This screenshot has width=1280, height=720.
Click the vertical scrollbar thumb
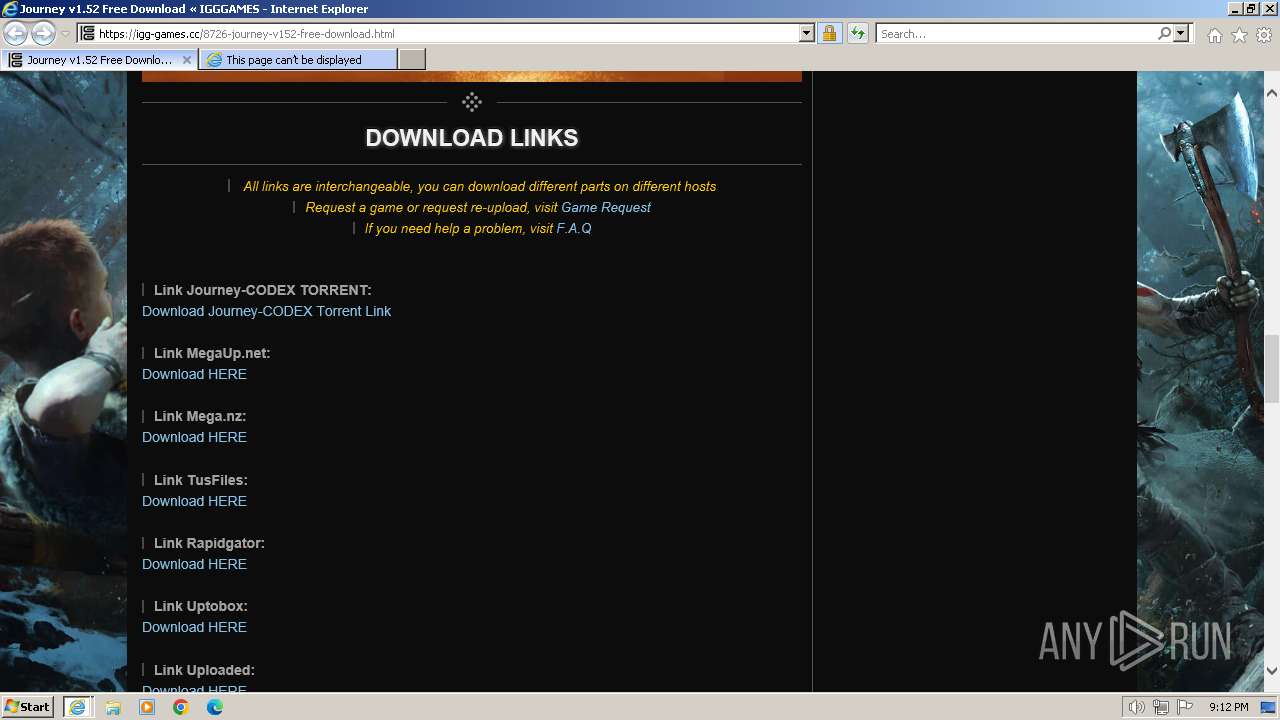[1271, 368]
